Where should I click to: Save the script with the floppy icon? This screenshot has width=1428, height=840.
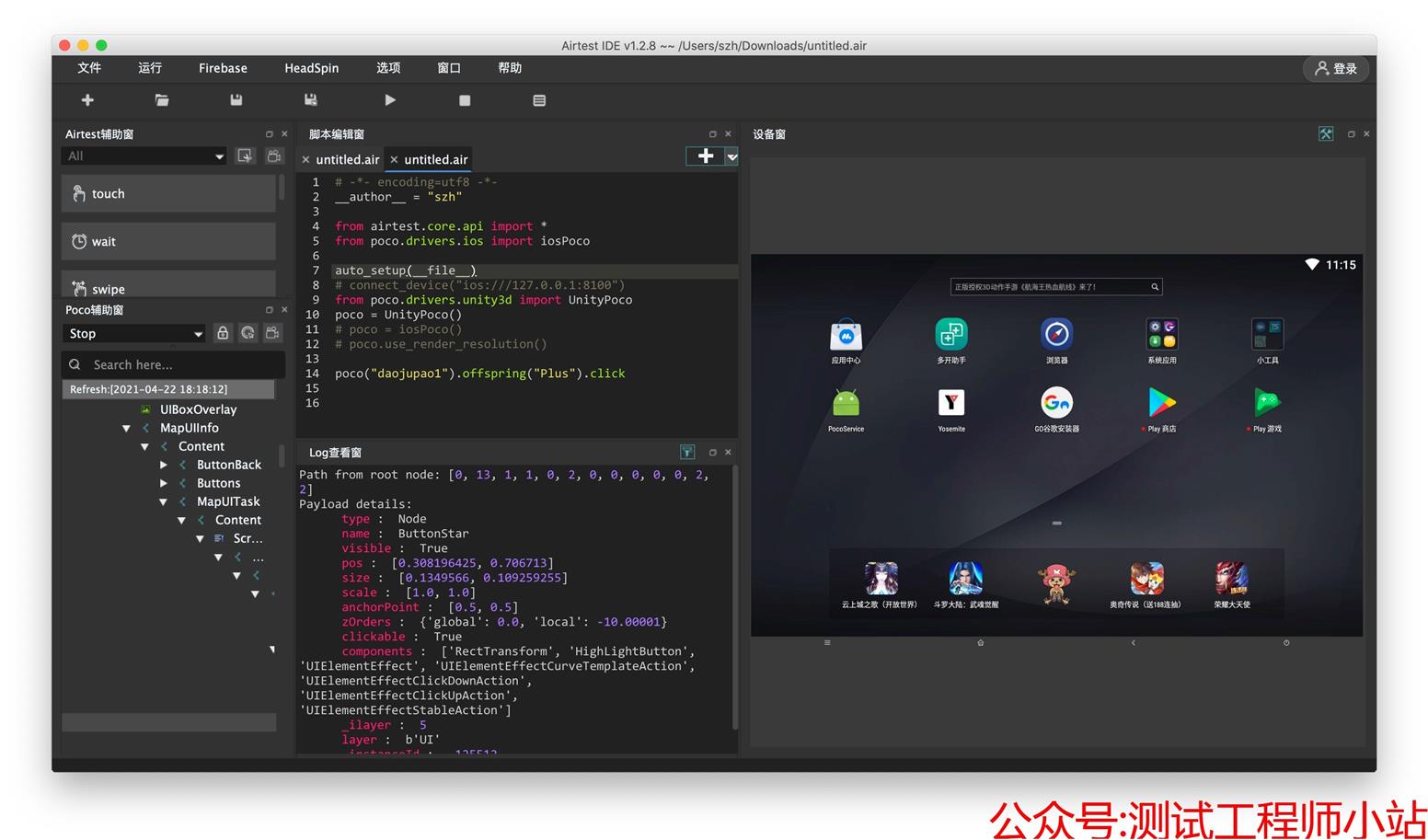pyautogui.click(x=236, y=100)
